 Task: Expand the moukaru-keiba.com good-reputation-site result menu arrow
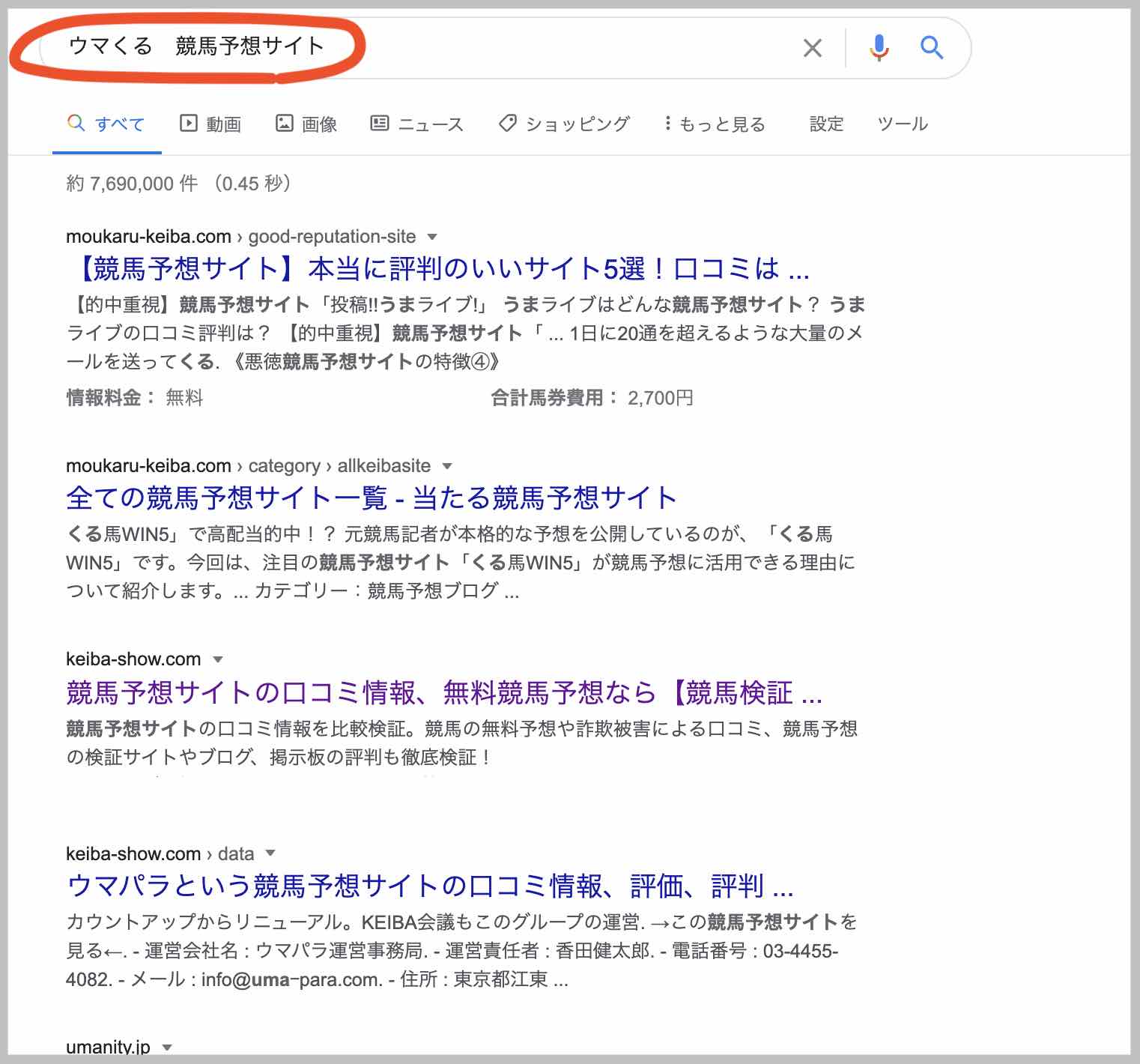431,237
